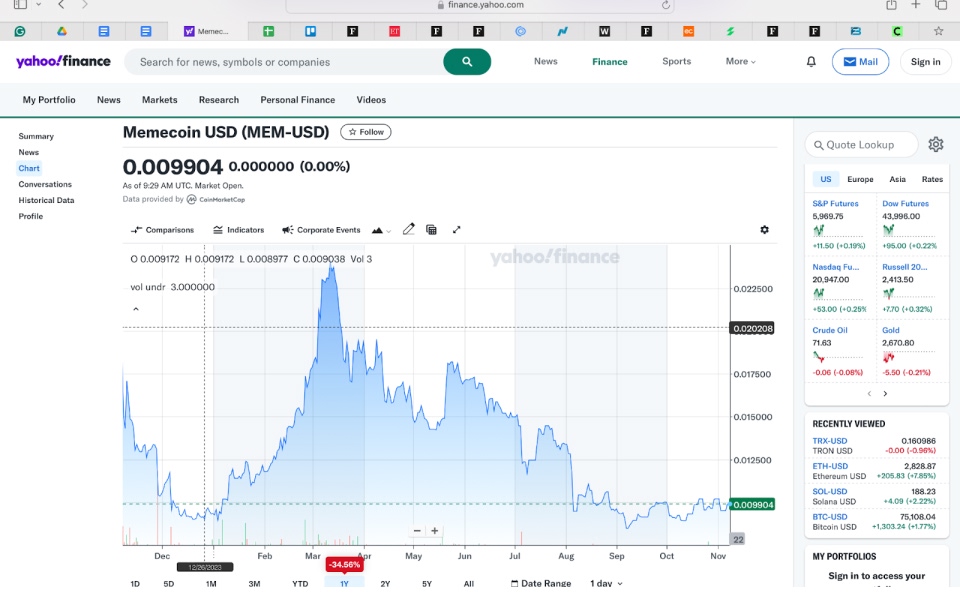Click the chart table view icon

pyautogui.click(x=431, y=230)
